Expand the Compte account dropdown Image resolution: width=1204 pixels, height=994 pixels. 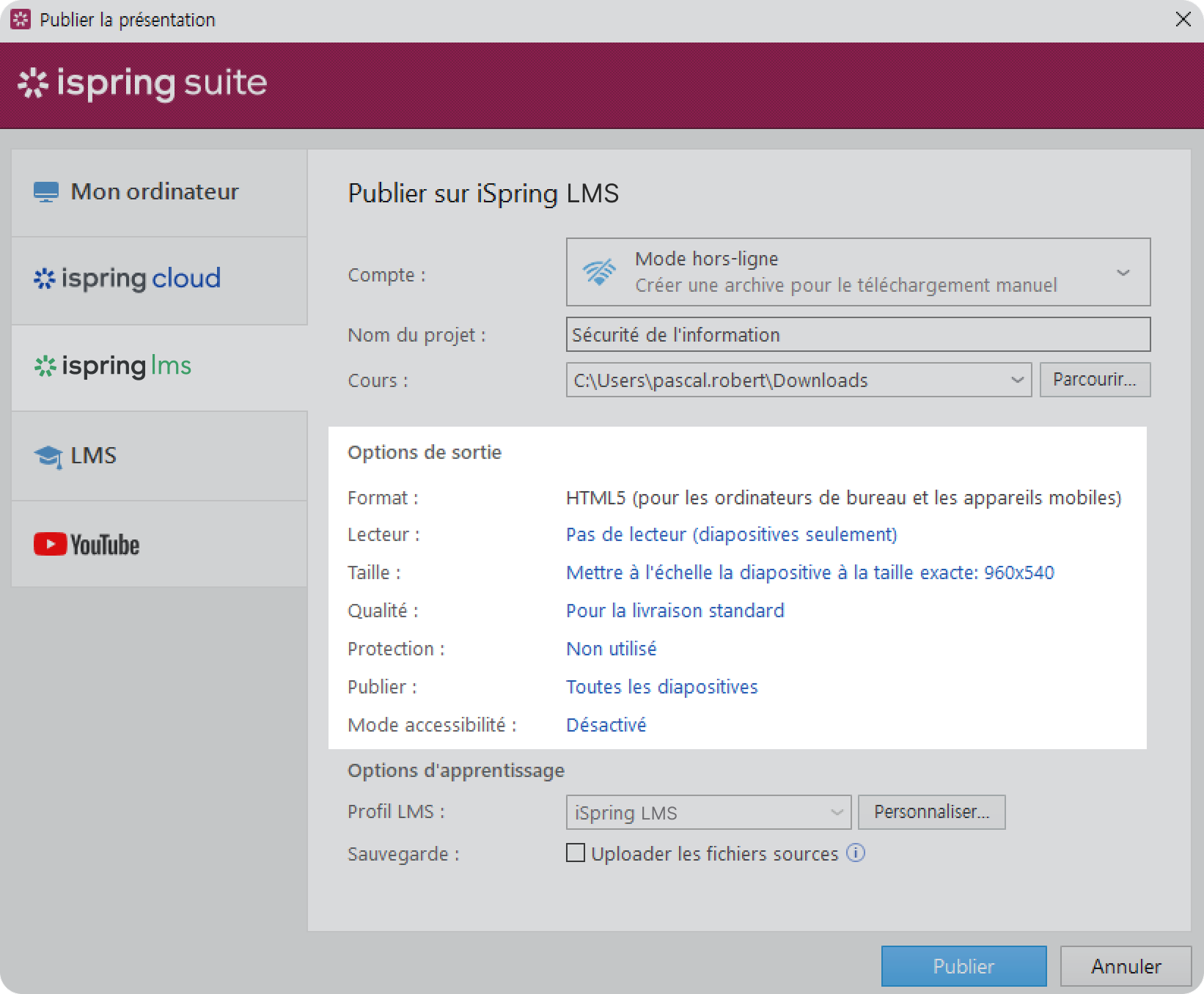point(1122,273)
